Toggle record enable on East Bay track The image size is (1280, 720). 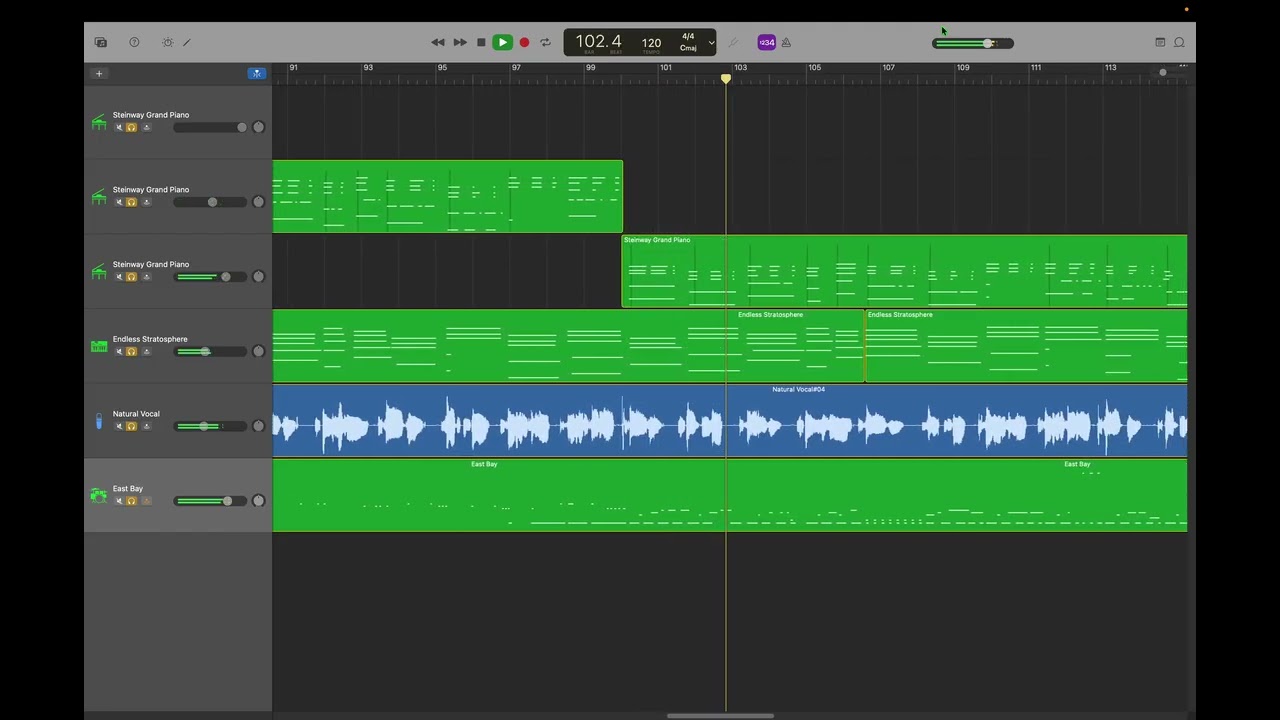tap(146, 501)
